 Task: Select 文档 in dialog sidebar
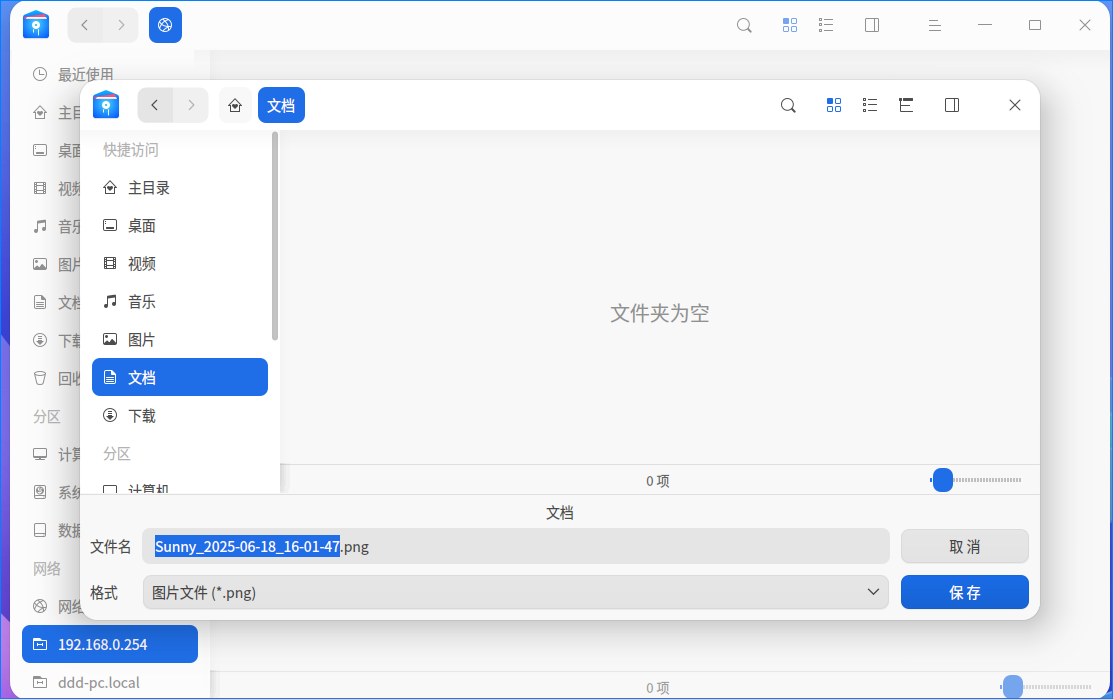pyautogui.click(x=180, y=378)
